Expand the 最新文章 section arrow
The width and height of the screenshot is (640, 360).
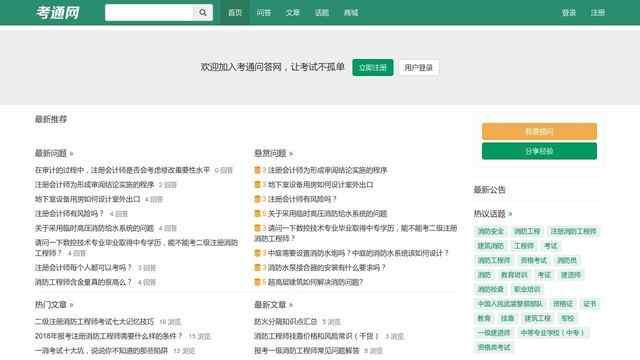pyautogui.click(x=291, y=305)
